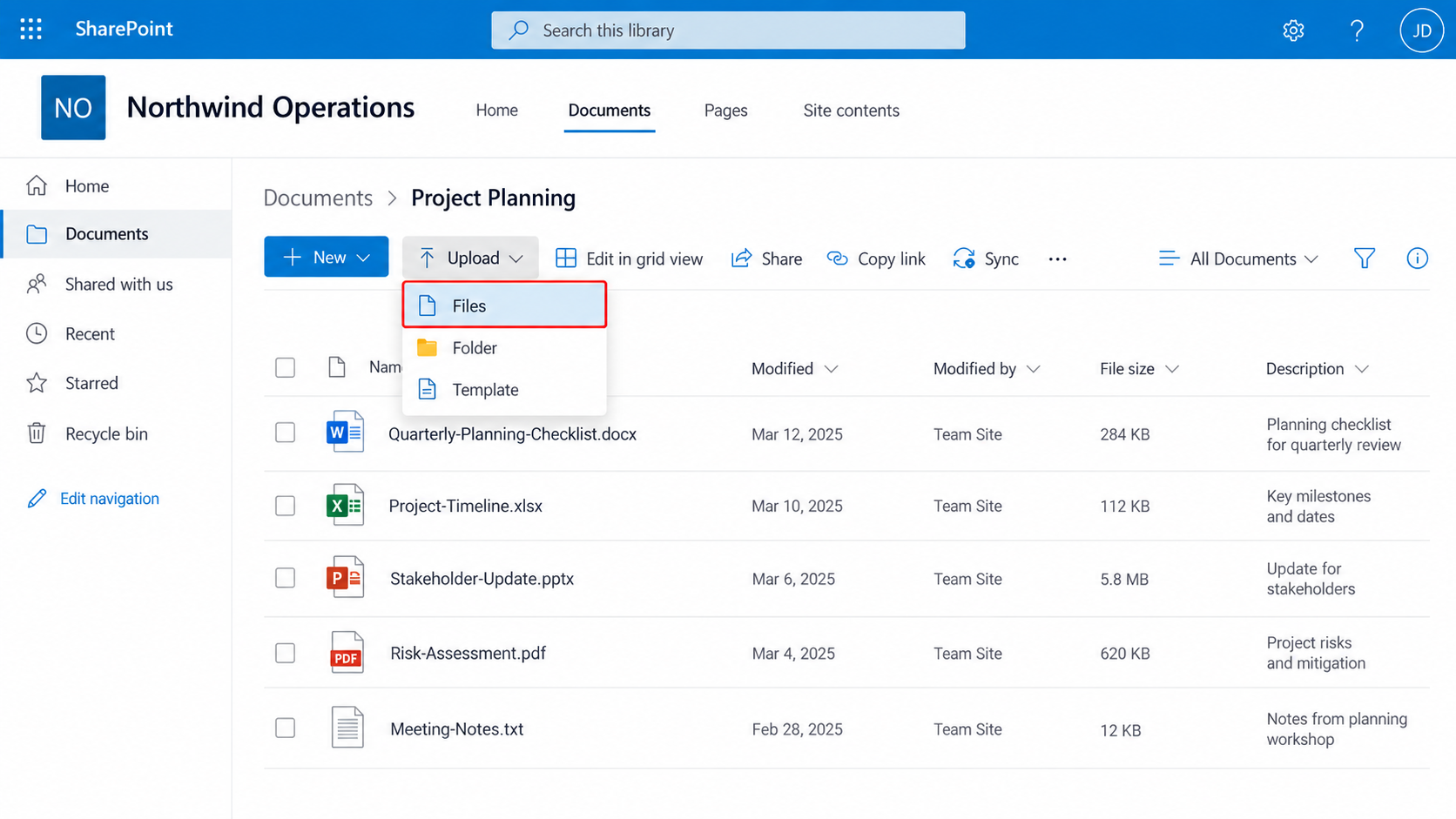Open the app launcher waffle icon
Image resolution: width=1456 pixels, height=819 pixels.
tap(31, 30)
